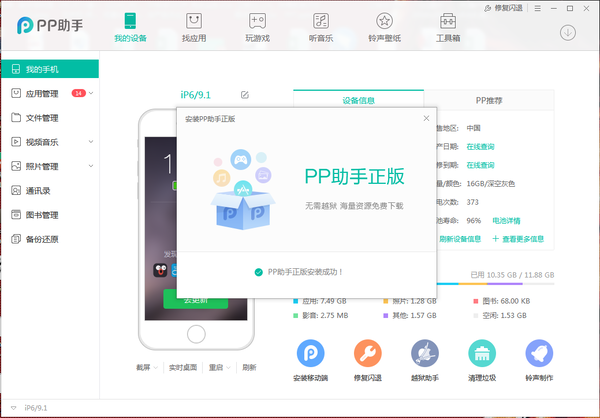Open the 截屏 screenshot dropdown

pyautogui.click(x=147, y=367)
